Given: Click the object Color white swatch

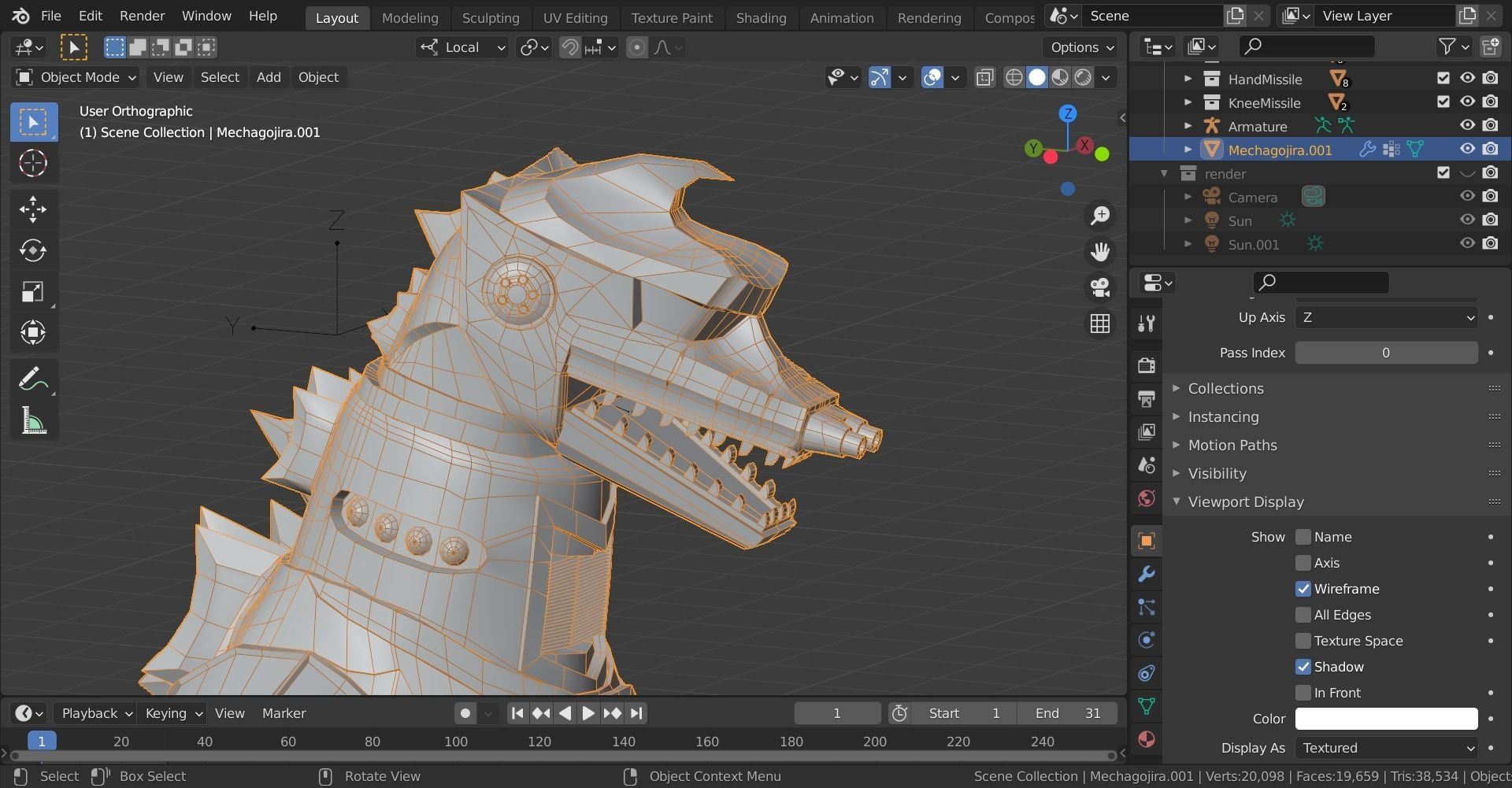Looking at the screenshot, I should pos(1386,719).
